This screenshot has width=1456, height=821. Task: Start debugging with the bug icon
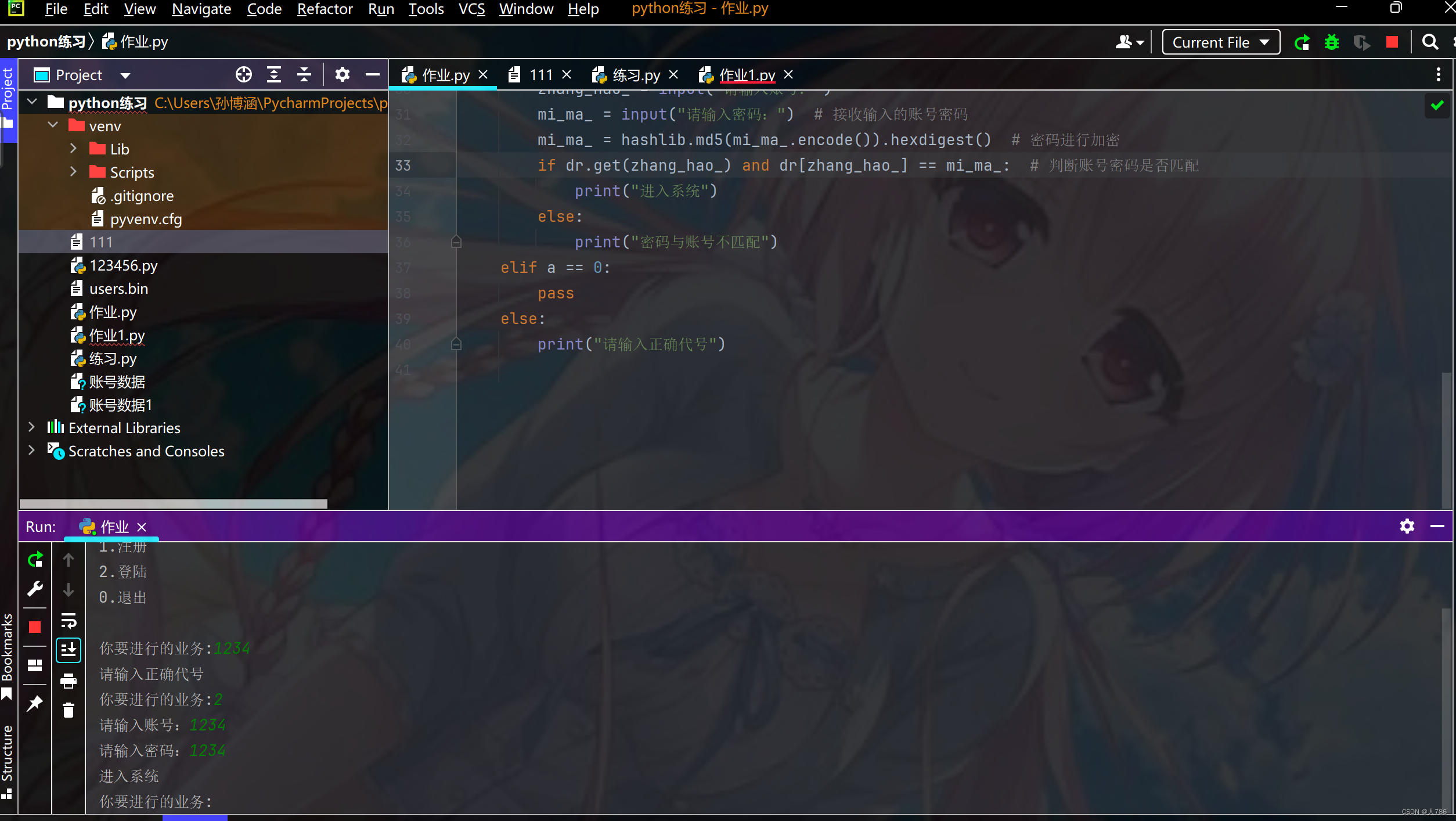[1332, 42]
